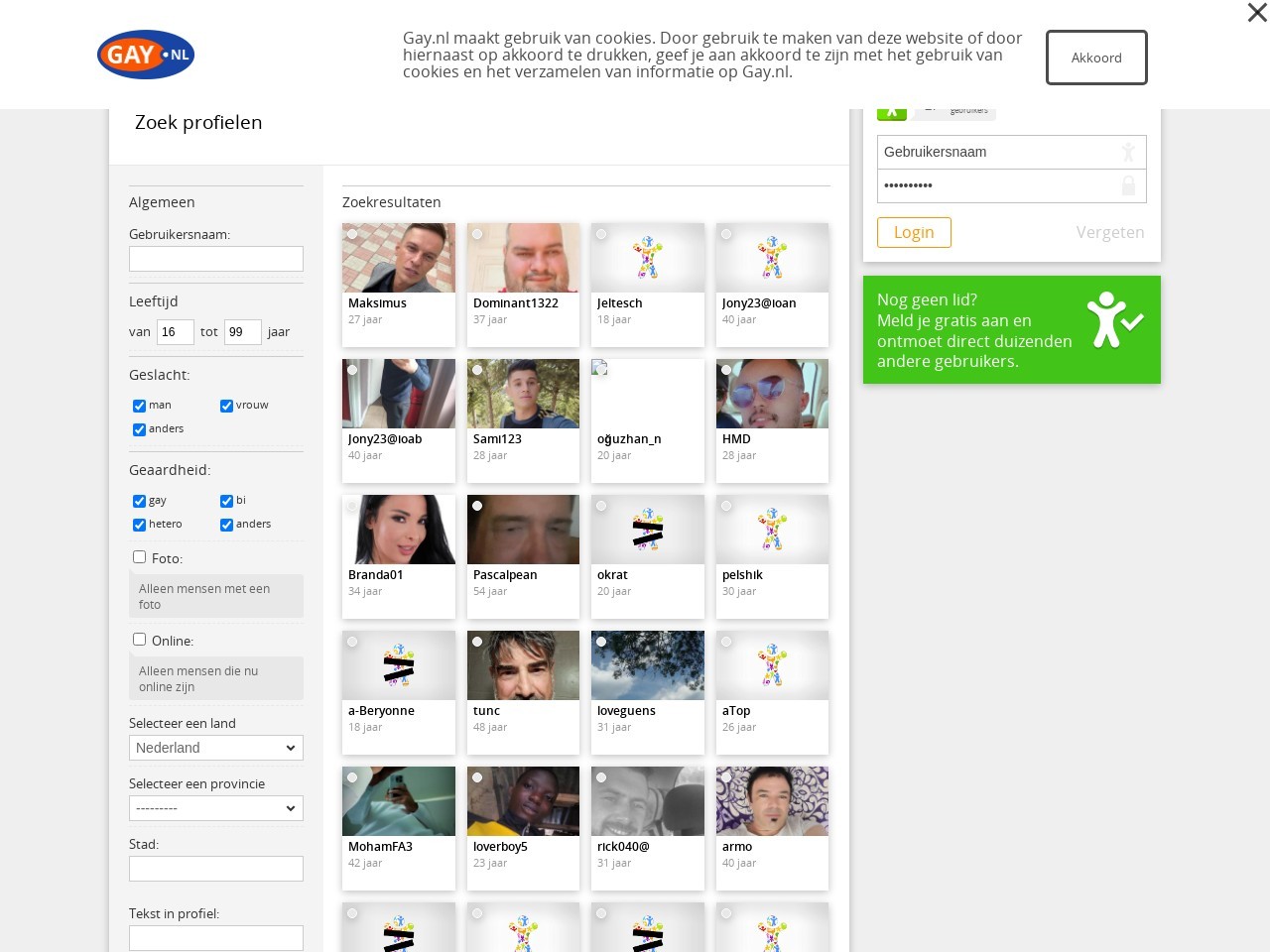Click the Gebruikersnaam search filter field
The height and width of the screenshot is (952, 1270).
pyautogui.click(x=216, y=259)
